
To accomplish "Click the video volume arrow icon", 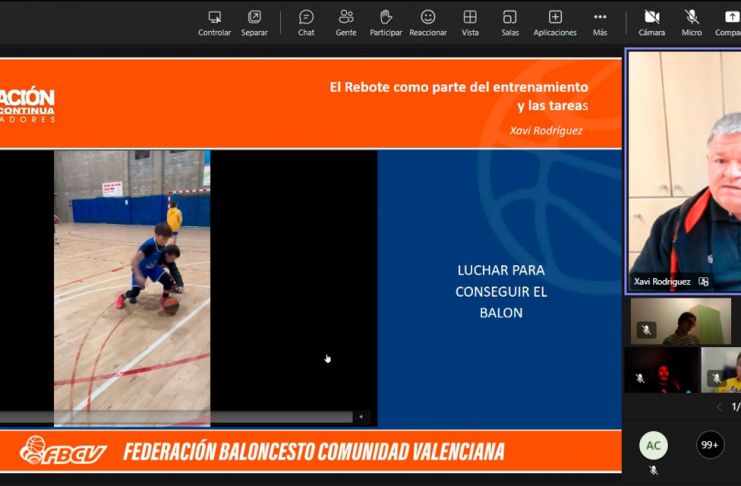I will [x=361, y=417].
